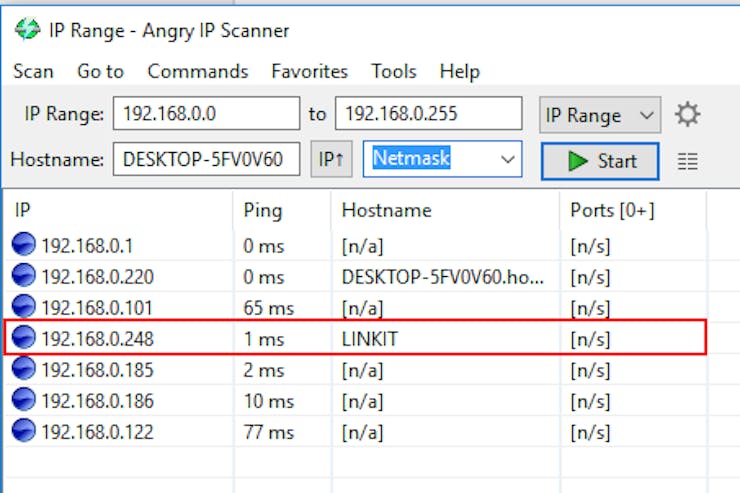Screen dimensions: 740x493
Task: Click the end IP address field
Action: tap(428, 114)
